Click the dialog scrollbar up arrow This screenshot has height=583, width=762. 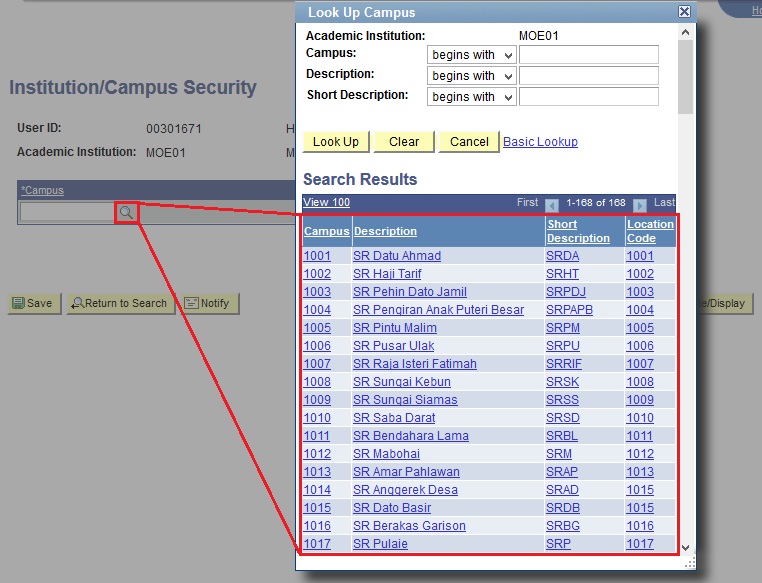coord(685,33)
